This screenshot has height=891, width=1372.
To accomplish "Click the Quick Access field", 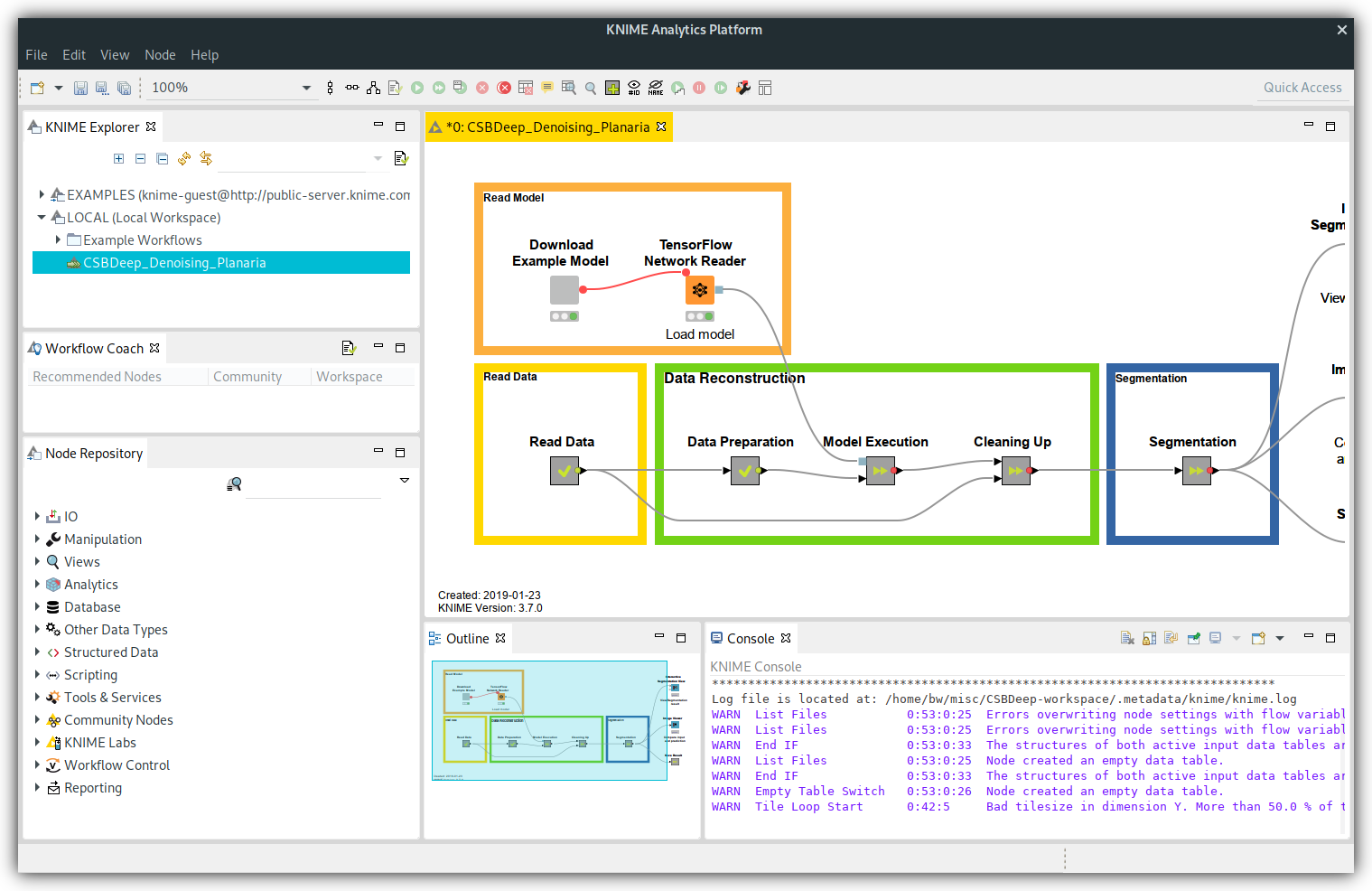I will (x=1302, y=88).
